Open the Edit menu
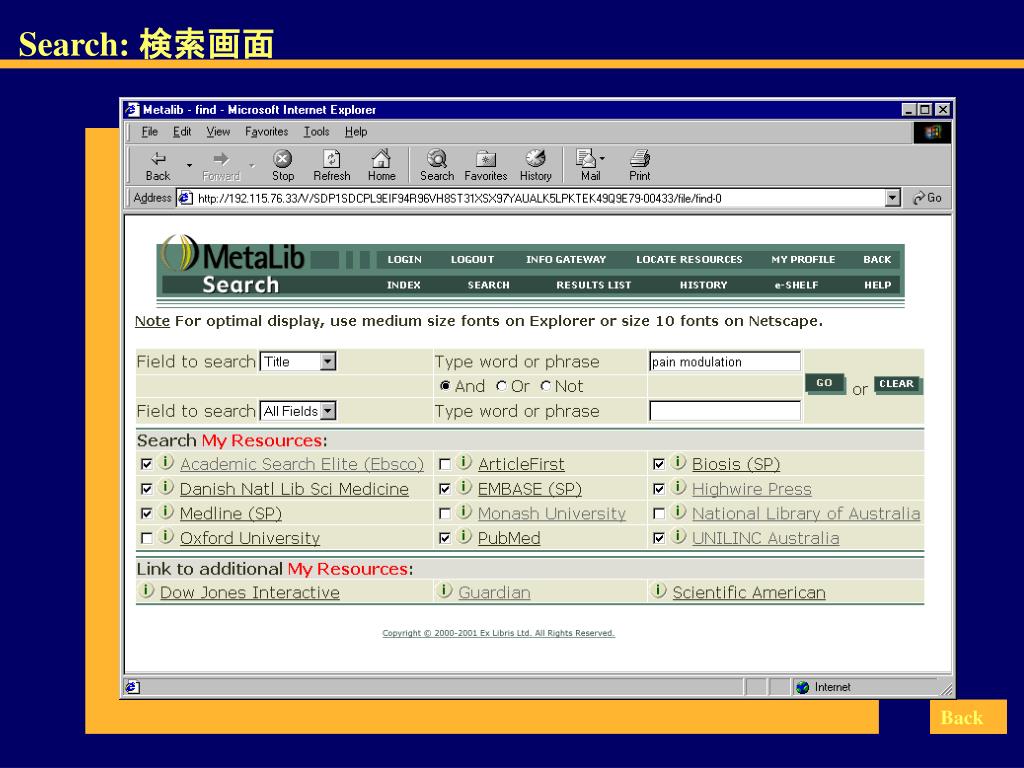The height and width of the screenshot is (768, 1024). point(182,132)
